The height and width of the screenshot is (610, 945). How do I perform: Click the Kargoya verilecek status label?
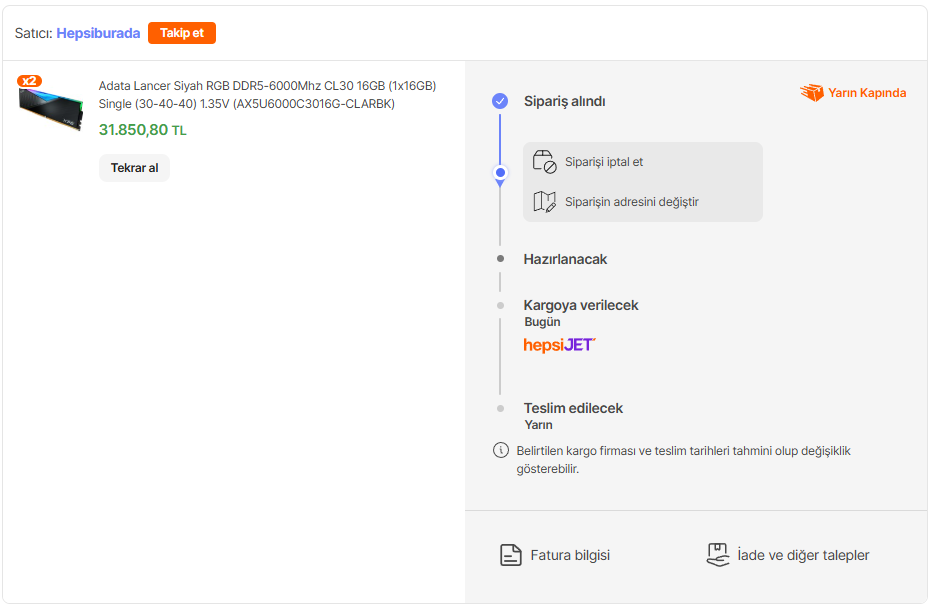pos(581,305)
